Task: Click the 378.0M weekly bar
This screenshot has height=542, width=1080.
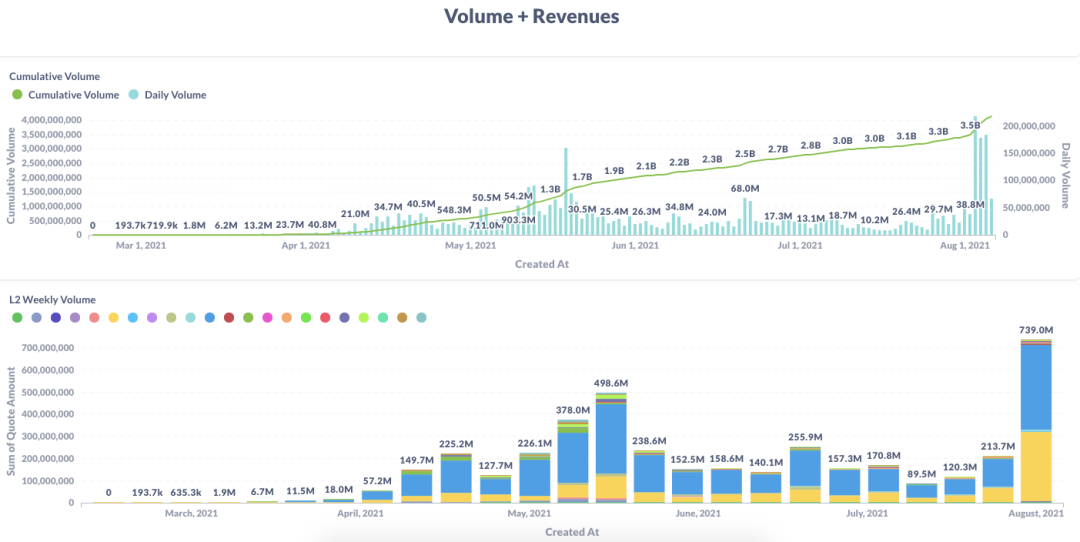Action: tap(572, 461)
